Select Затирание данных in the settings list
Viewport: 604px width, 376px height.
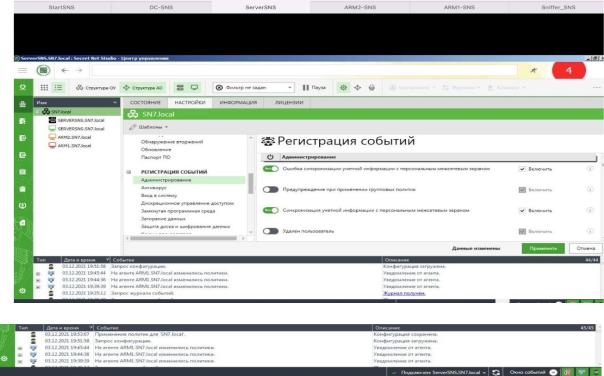(x=163, y=218)
